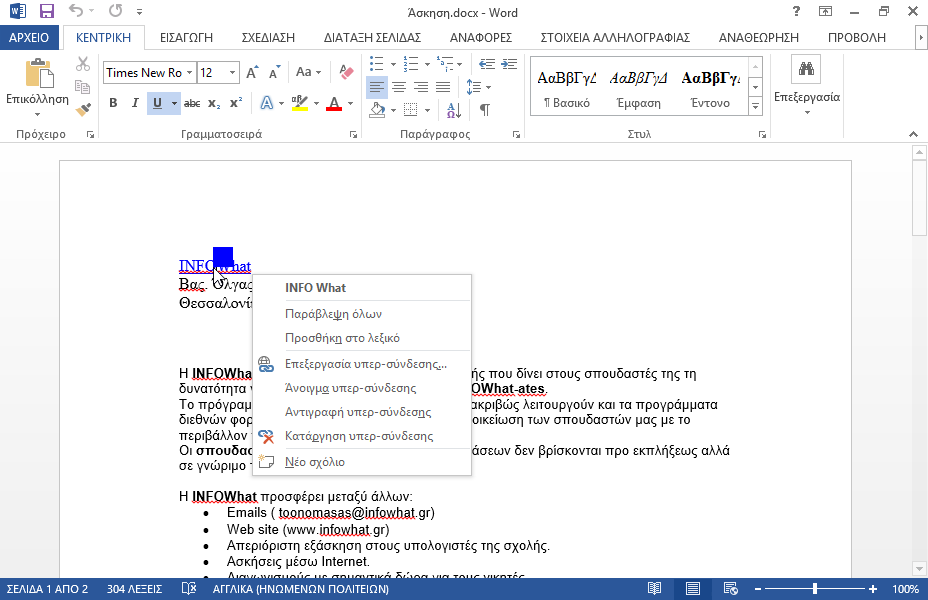Open the Γραμματοσειρά dialog launcher
Viewport: 928px width, 600px height.
point(353,135)
